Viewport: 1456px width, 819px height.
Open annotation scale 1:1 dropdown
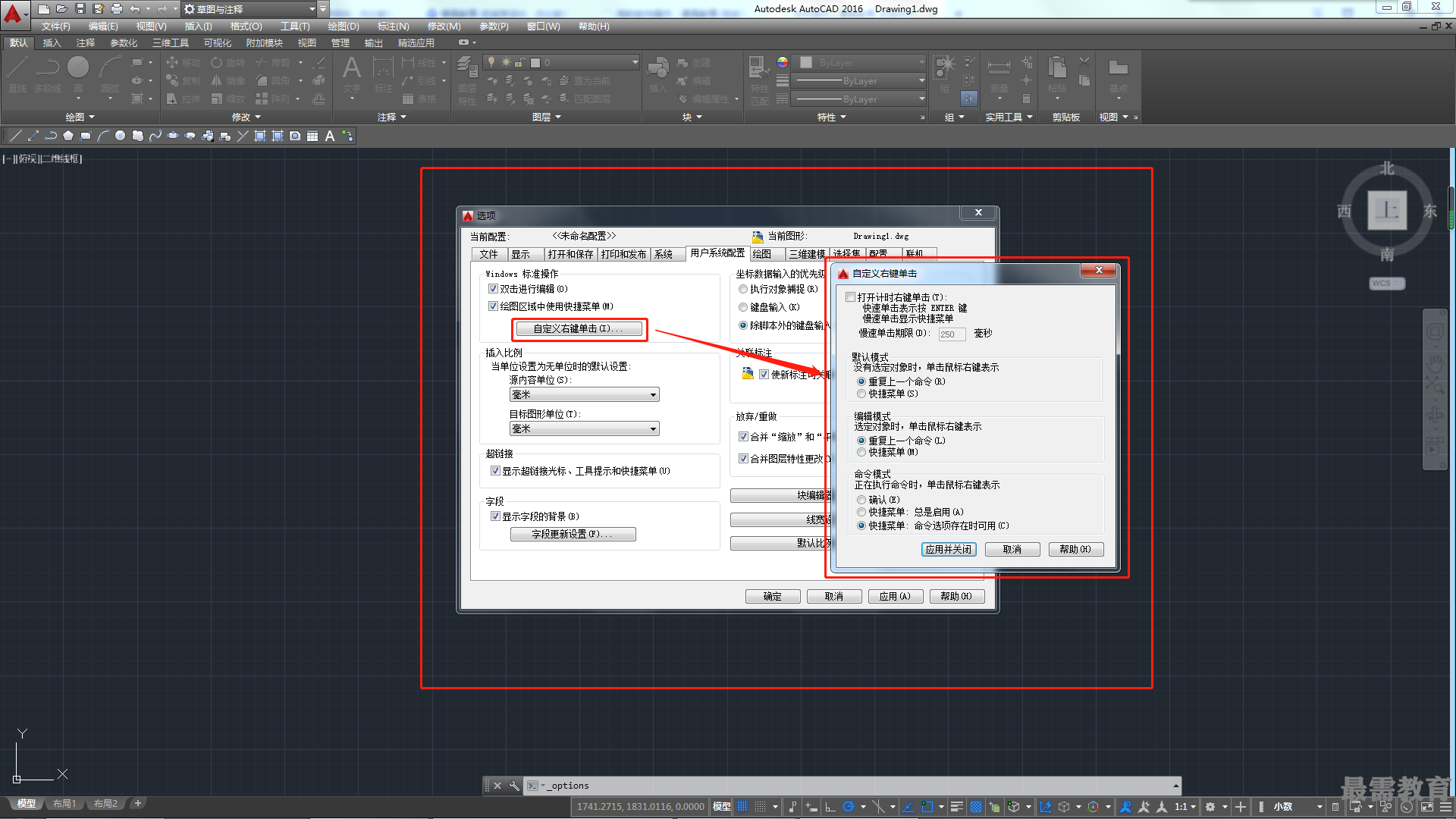tap(1185, 806)
